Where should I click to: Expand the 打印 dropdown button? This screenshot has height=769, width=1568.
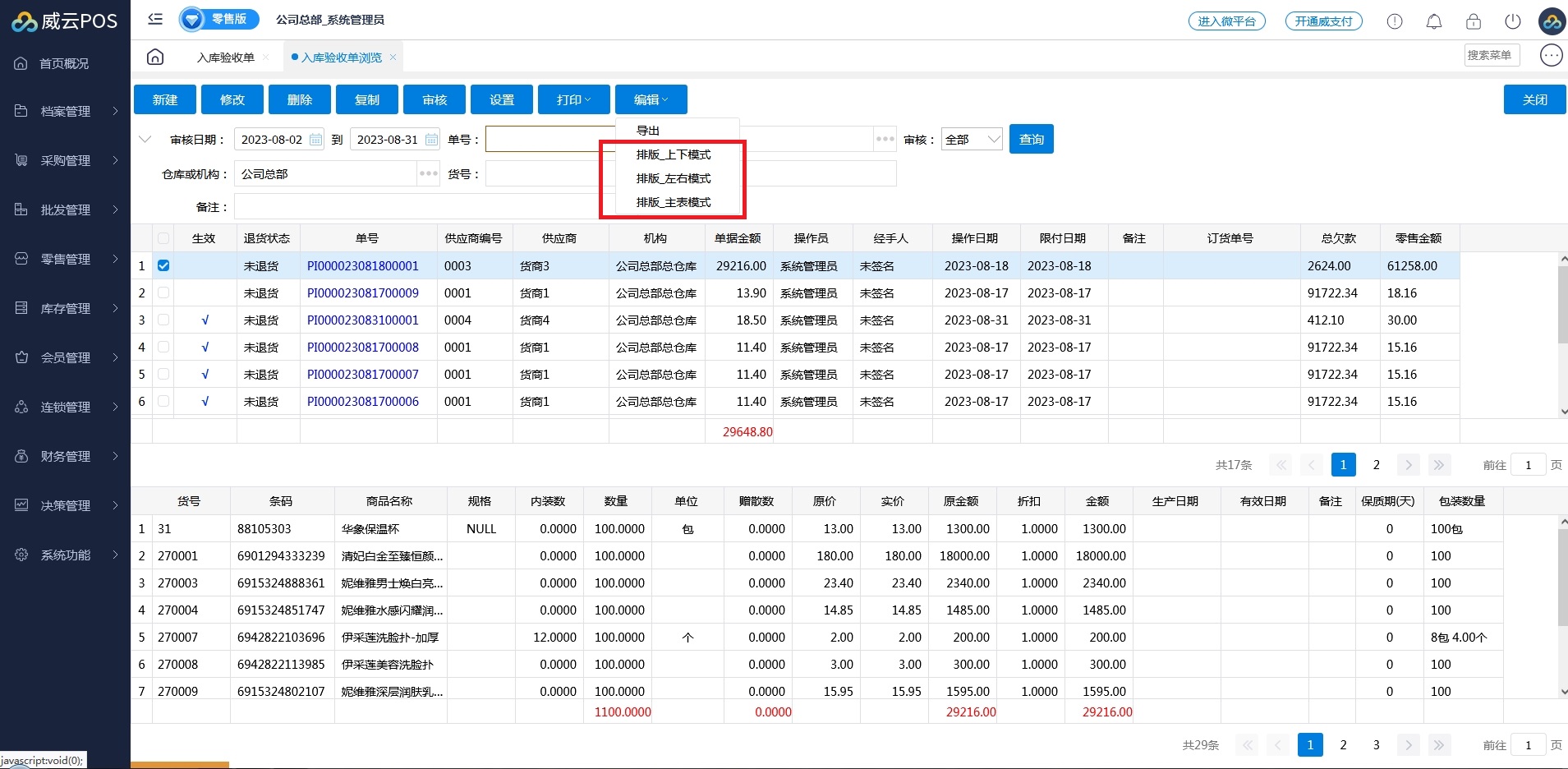[x=573, y=99]
